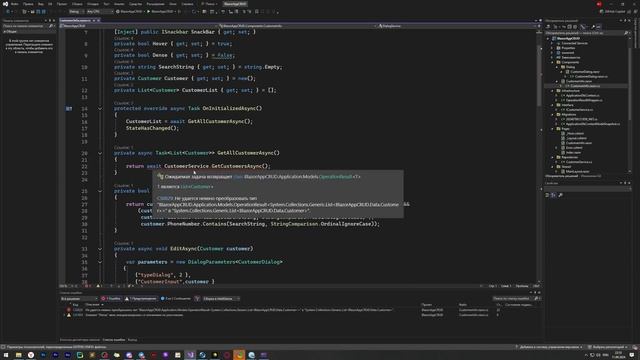Collapse the Infrastructure folder in Solution Explorer
The width and height of the screenshot is (640, 360).
[553, 91]
